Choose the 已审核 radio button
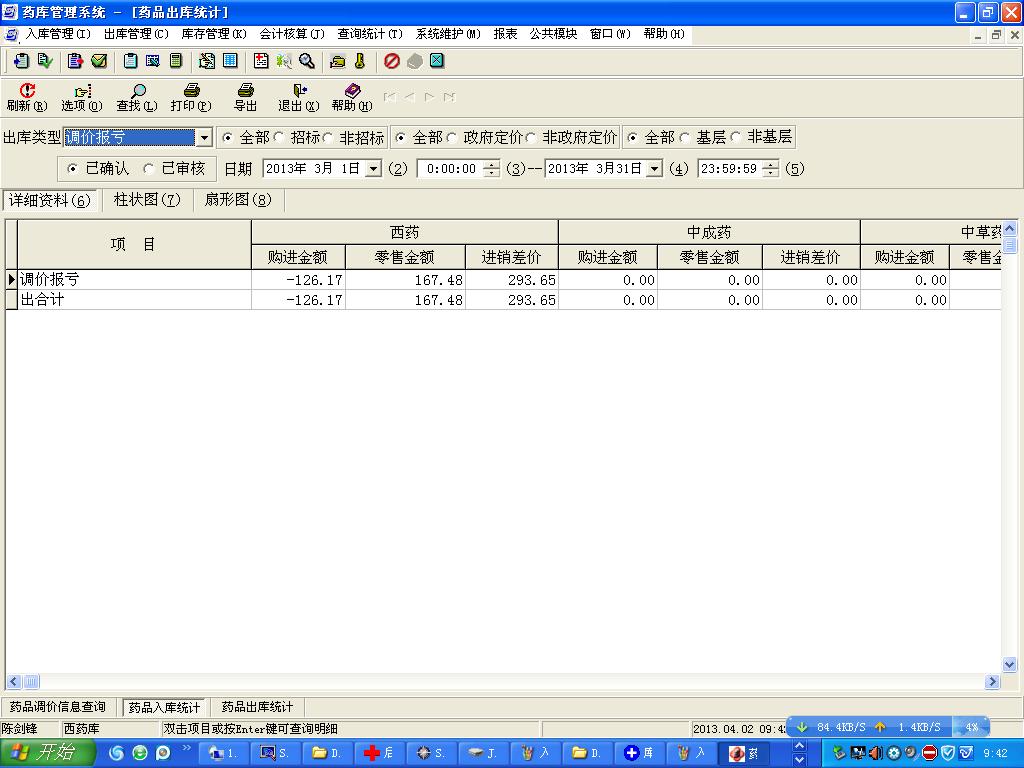1024x768 pixels. [149, 169]
